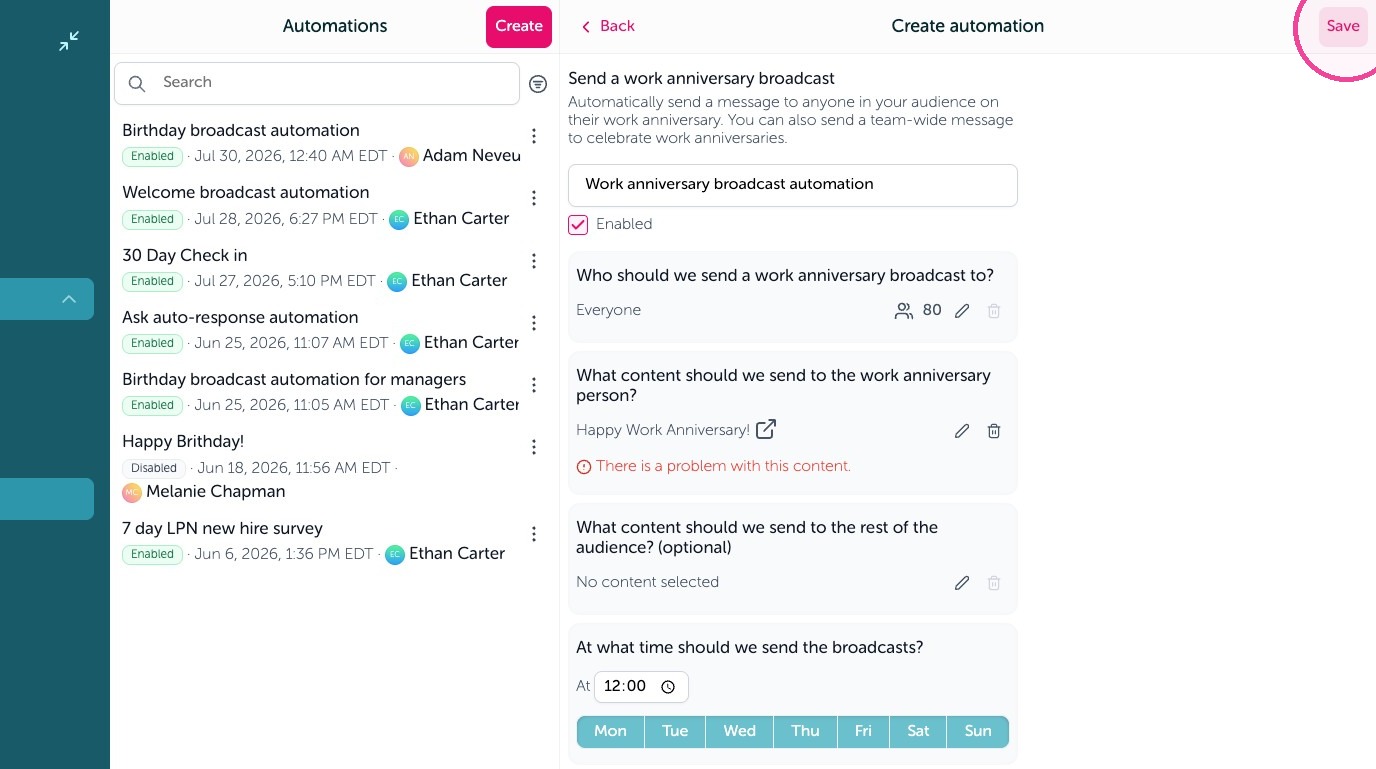Click the clock icon in the time field
The height and width of the screenshot is (769, 1376).
[x=668, y=687]
